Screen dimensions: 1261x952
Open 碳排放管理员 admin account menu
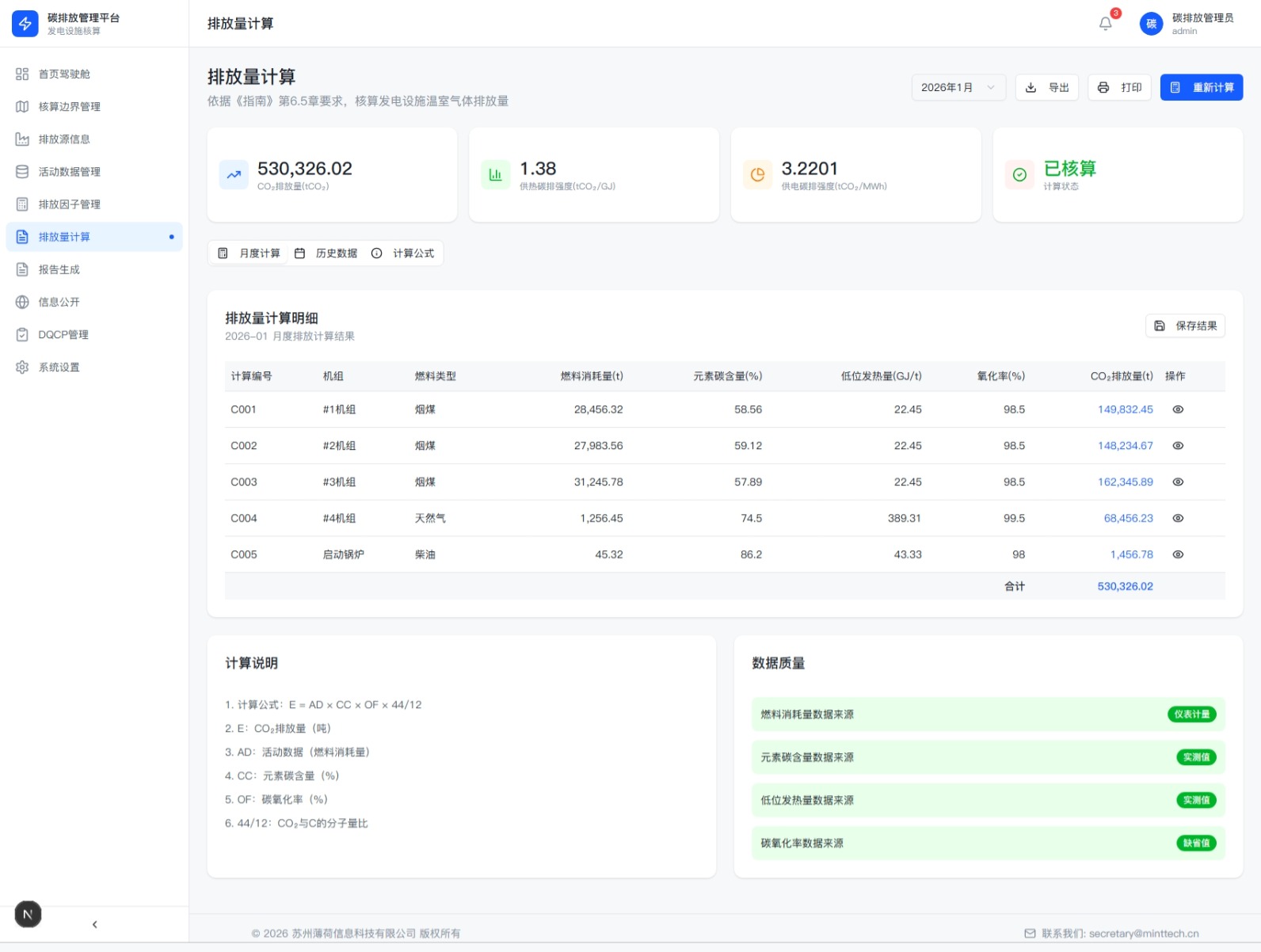click(1202, 24)
